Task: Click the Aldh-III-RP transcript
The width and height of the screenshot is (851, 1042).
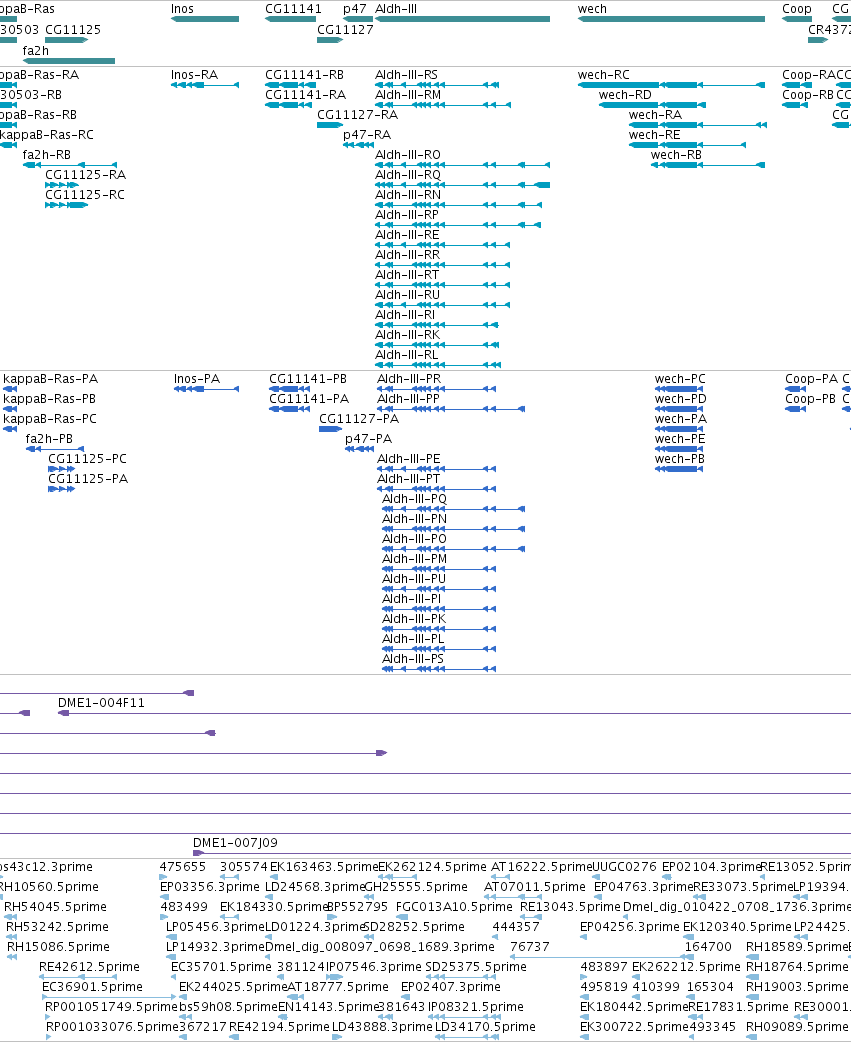Action: coord(458,225)
